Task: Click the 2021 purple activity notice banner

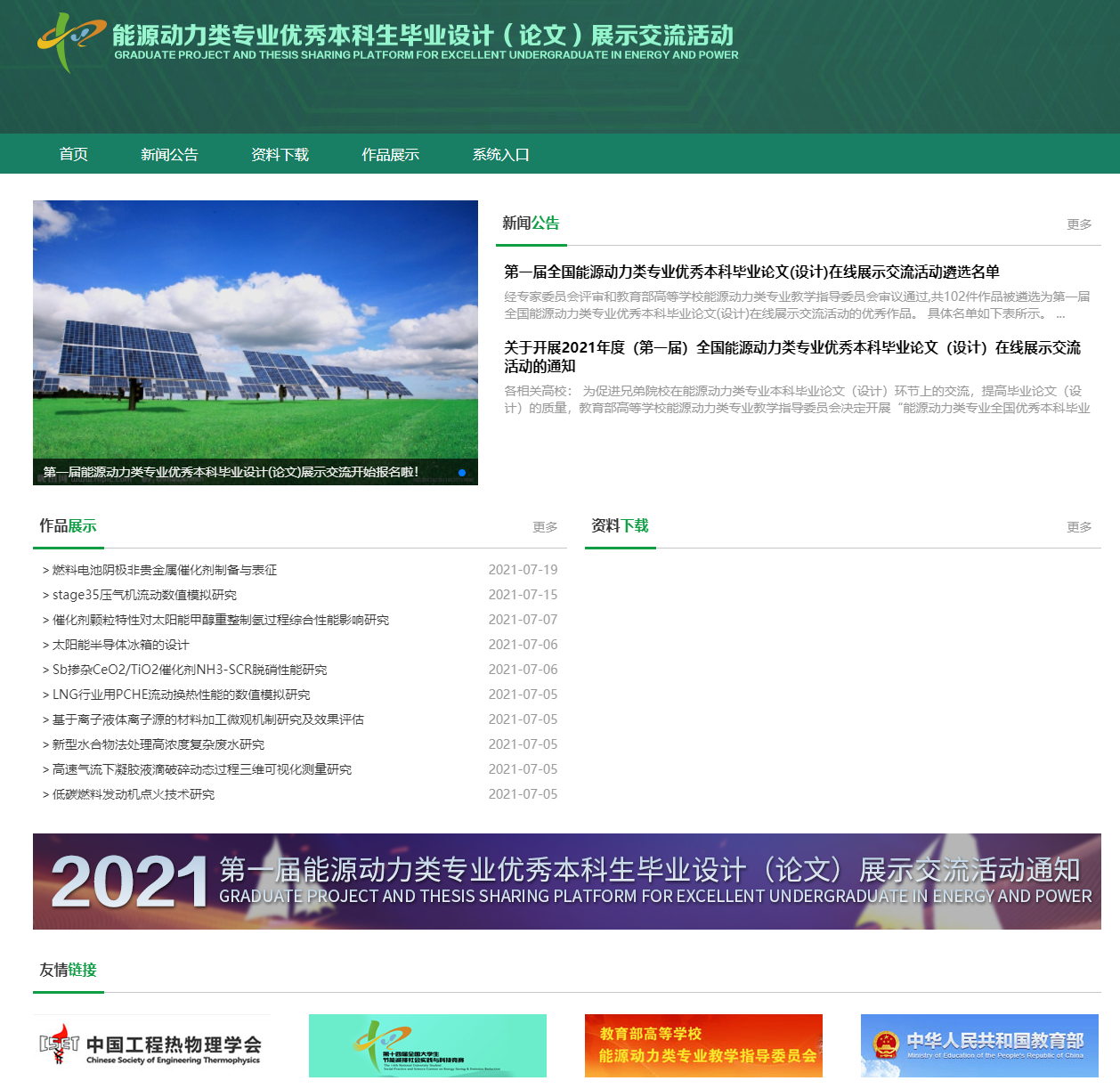Action: (x=566, y=882)
